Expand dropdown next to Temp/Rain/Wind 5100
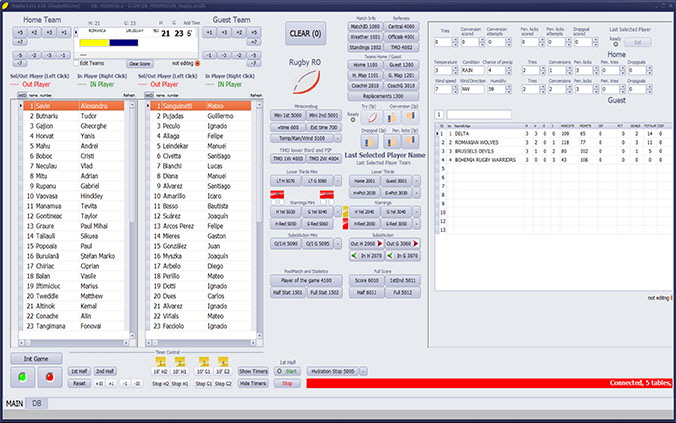Screen dimensions: 676x423 pyautogui.click(x=338, y=138)
